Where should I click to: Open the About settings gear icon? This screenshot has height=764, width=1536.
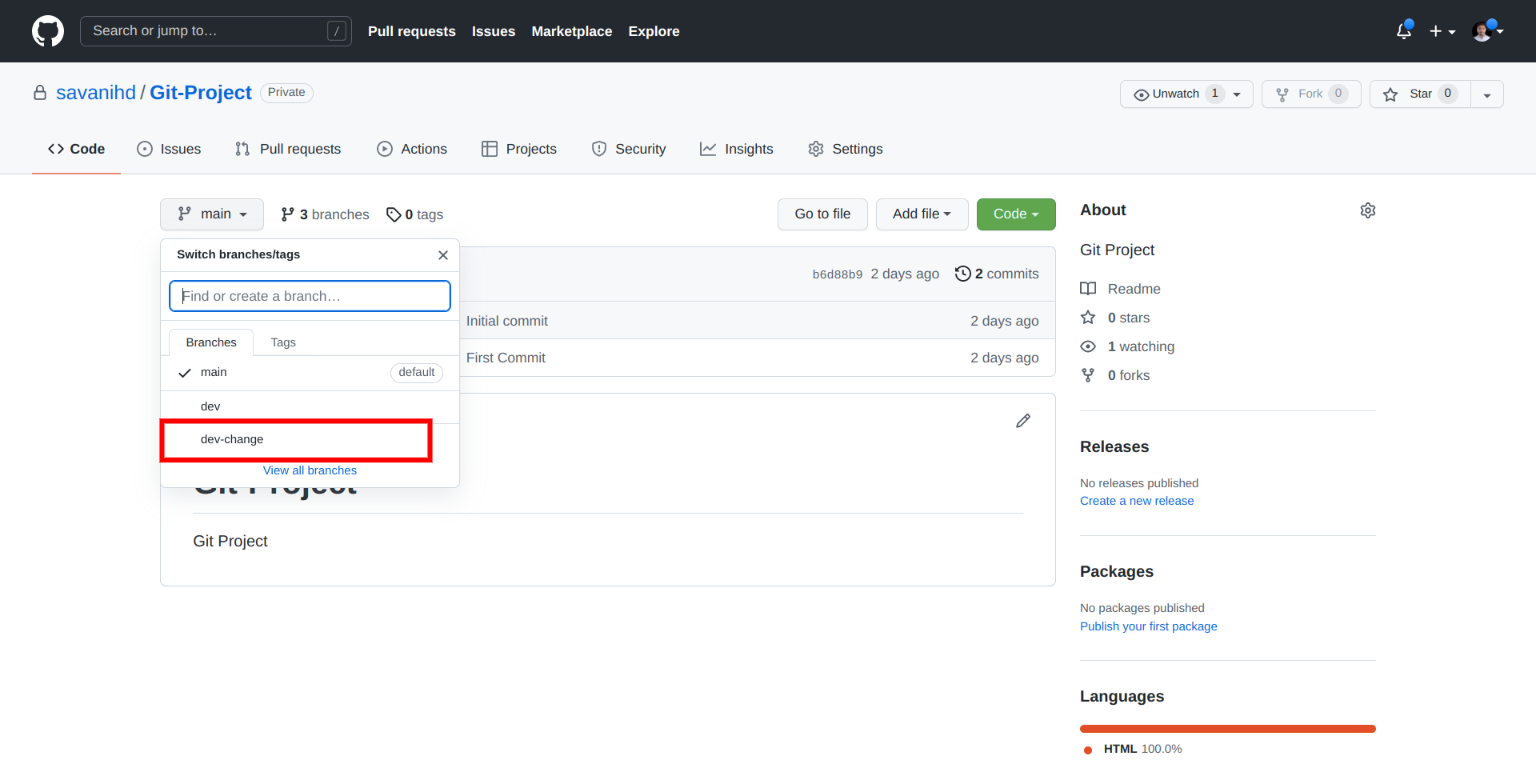(x=1367, y=210)
